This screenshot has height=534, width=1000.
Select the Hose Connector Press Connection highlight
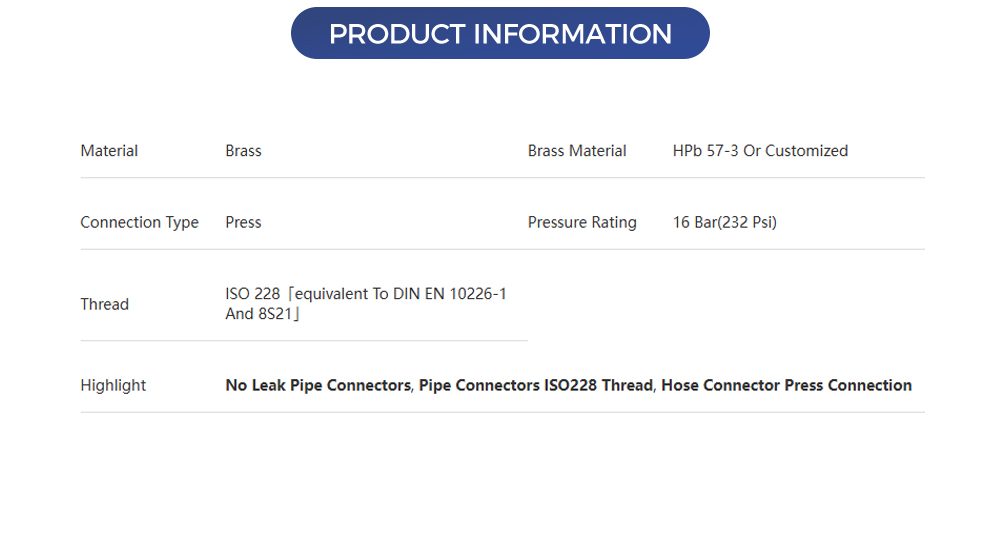tap(786, 385)
